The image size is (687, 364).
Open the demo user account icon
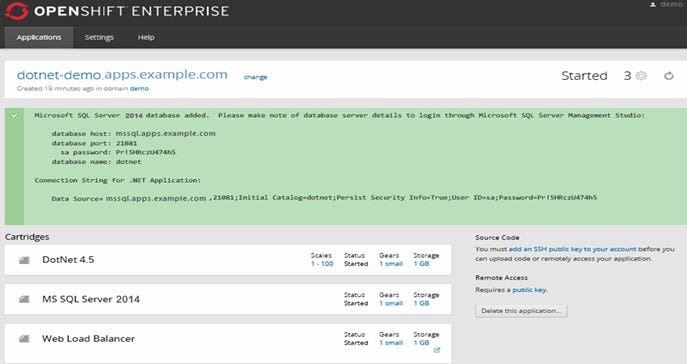click(653, 4)
